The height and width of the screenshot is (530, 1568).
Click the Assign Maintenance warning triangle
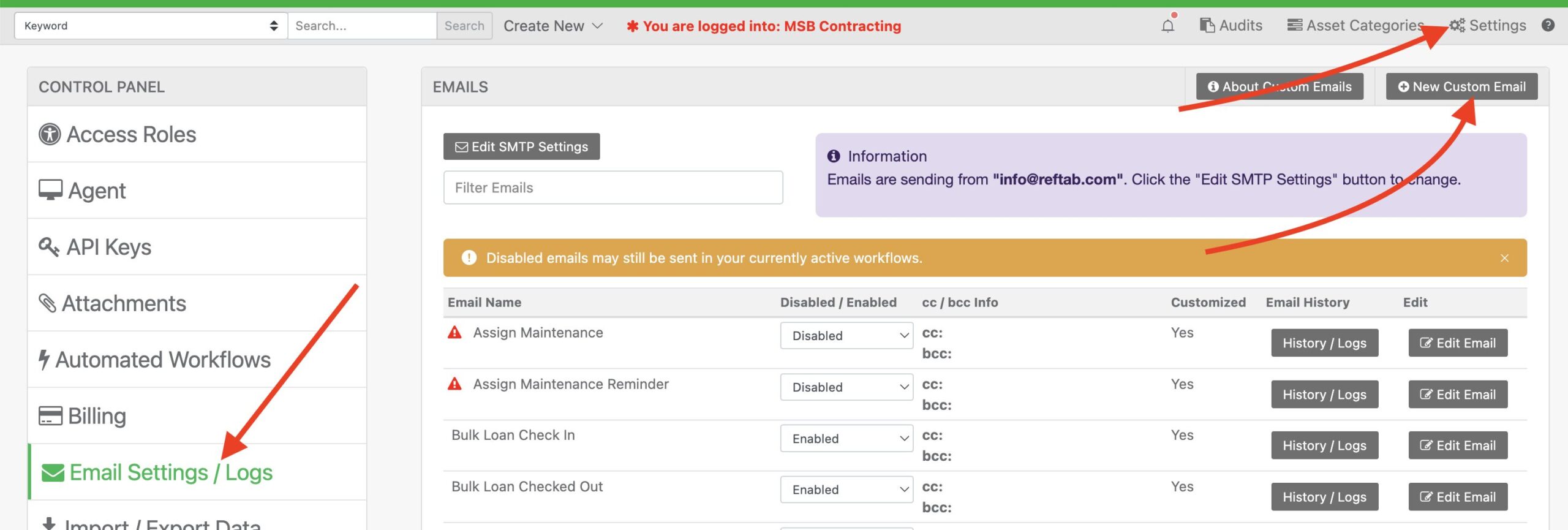pos(454,333)
